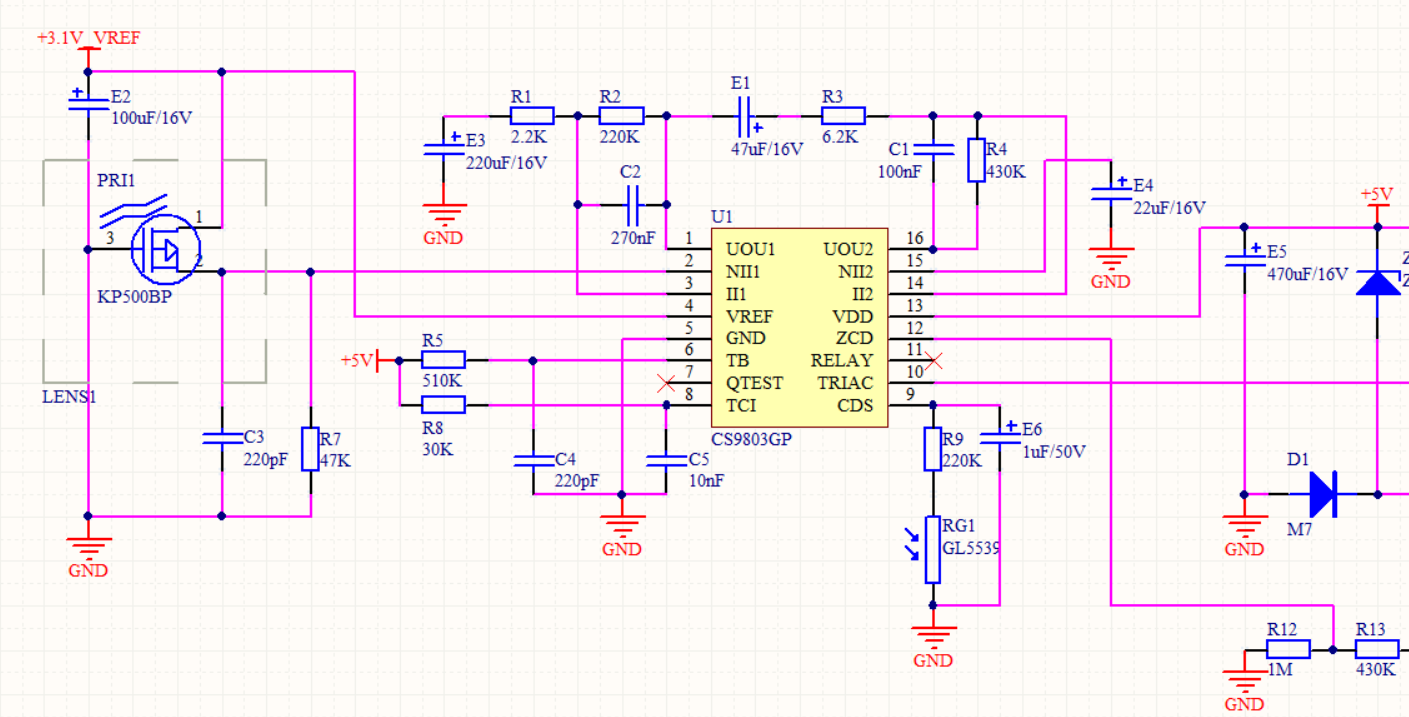
Task: Select the GND symbol under E4
Action: pos(1111,266)
